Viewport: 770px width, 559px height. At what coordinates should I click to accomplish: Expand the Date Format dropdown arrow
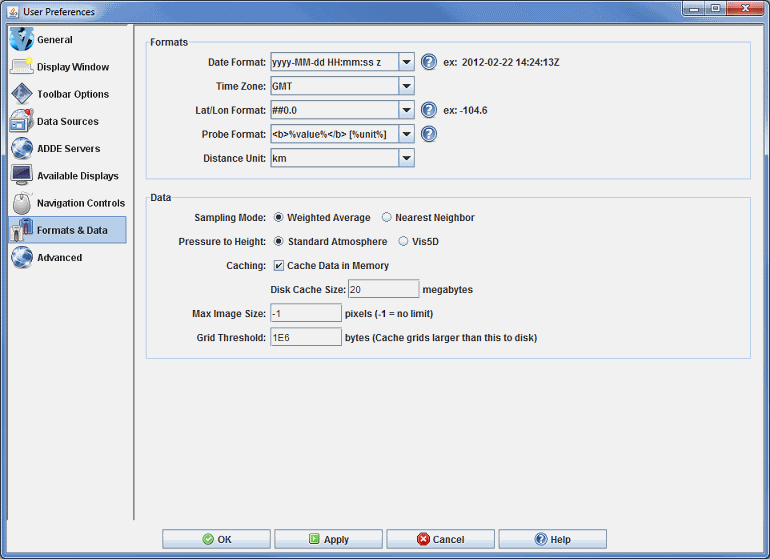point(406,62)
